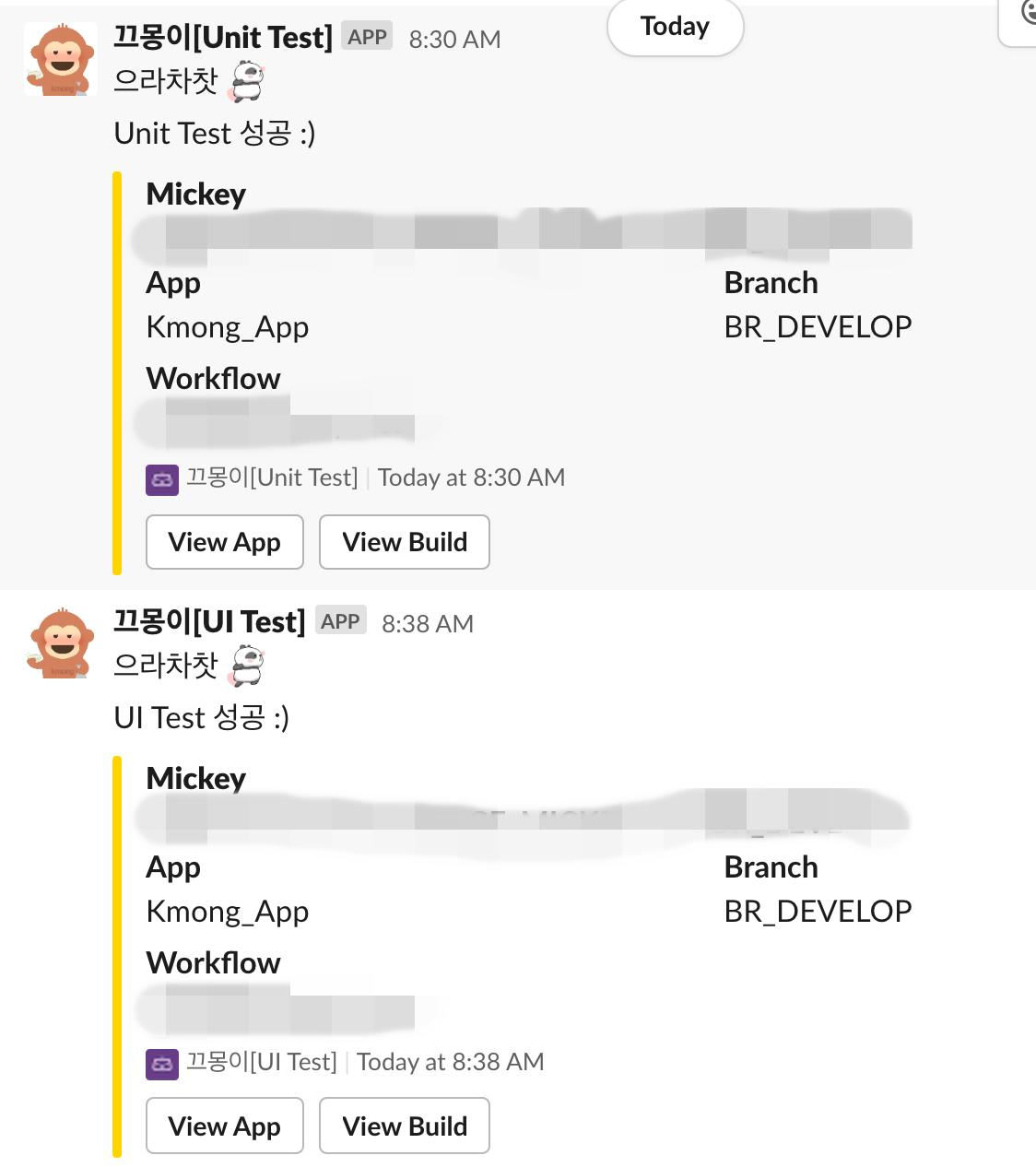Click the 끄몽이[UI Test] monkey avatar
1036x1167 pixels.
(x=60, y=644)
